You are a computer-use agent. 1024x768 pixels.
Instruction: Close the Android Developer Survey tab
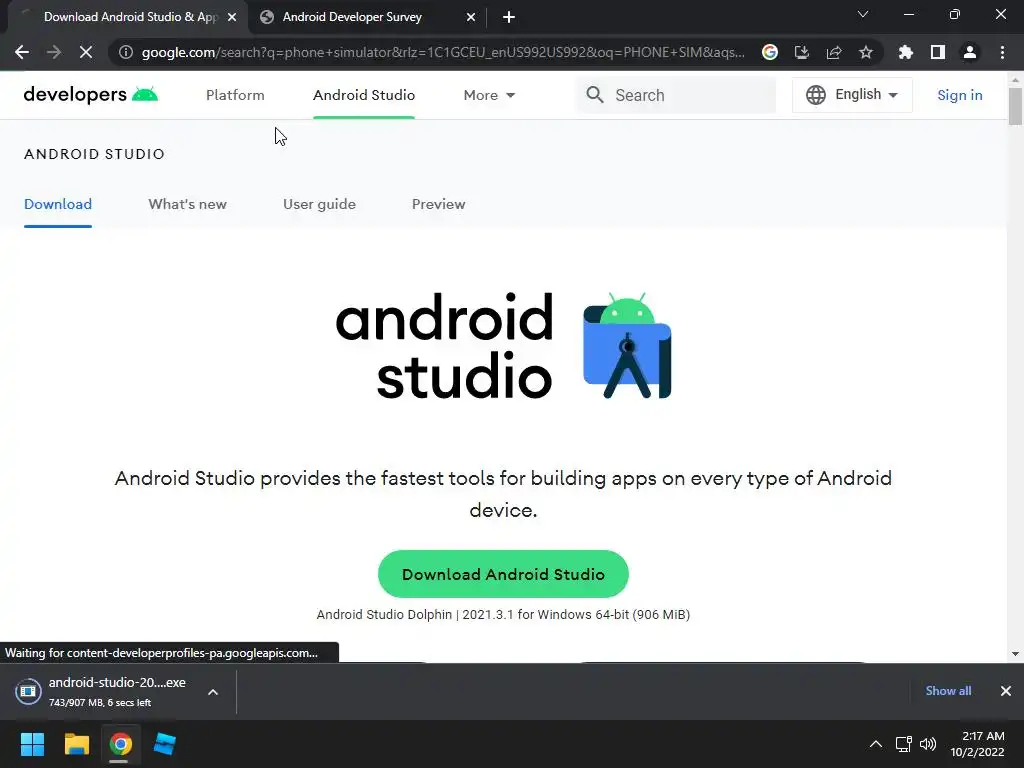coord(471,17)
